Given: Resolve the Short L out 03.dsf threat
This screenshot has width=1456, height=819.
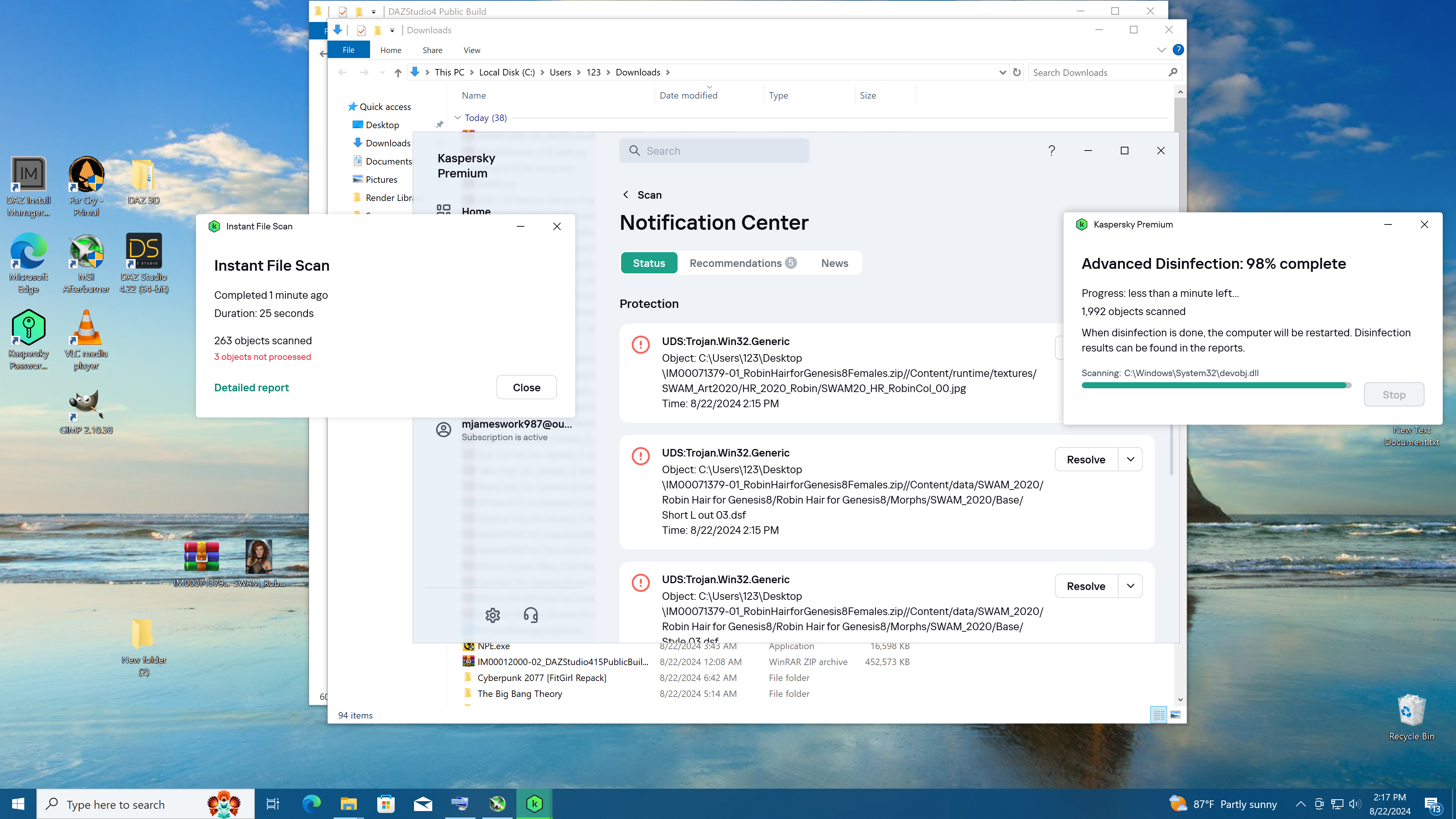Looking at the screenshot, I should 1086,459.
